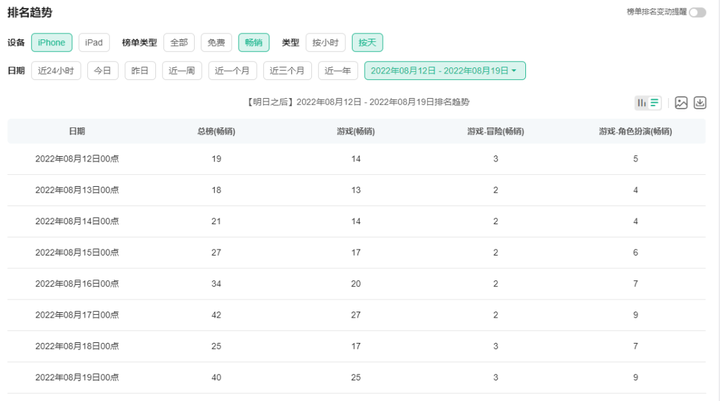This screenshot has height=401, width=720.
Task: Filter date to 近24小时
Action: tap(56, 71)
